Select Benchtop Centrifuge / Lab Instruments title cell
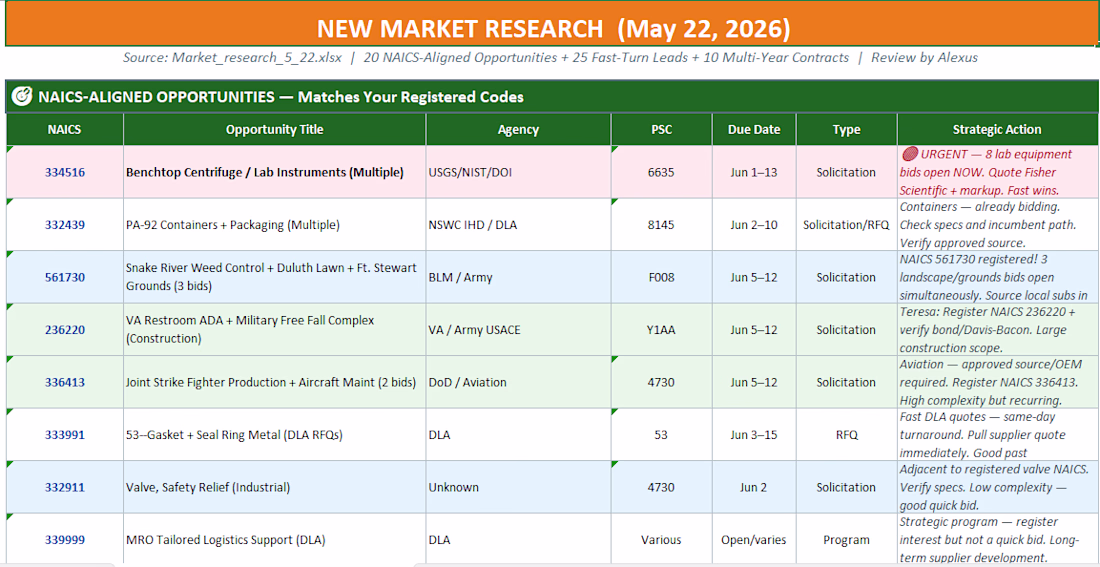The height and width of the screenshot is (567, 1100). tap(275, 172)
